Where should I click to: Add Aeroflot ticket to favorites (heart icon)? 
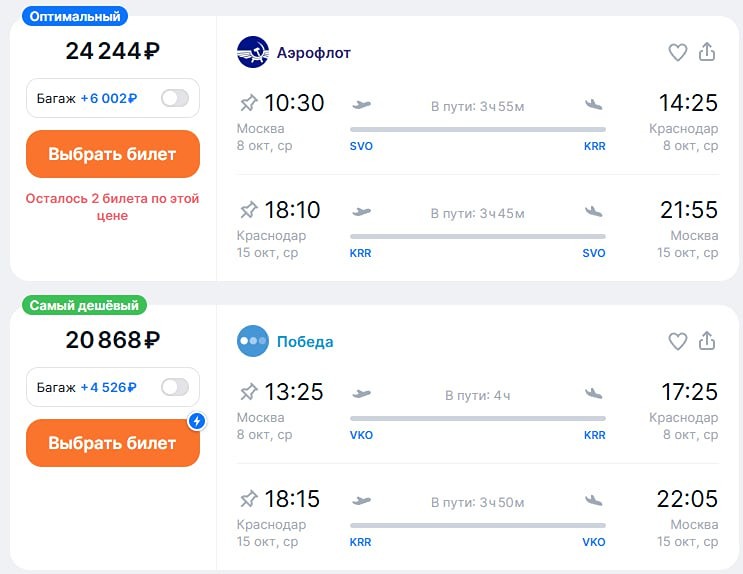click(x=678, y=52)
